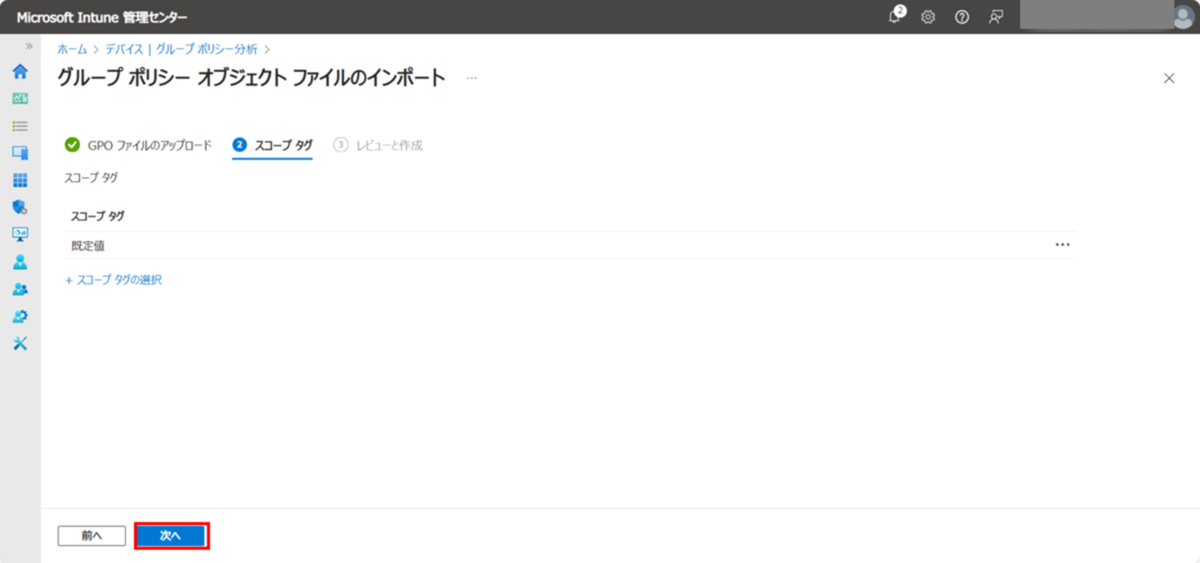Open ellipsis menu beside page title

(472, 78)
